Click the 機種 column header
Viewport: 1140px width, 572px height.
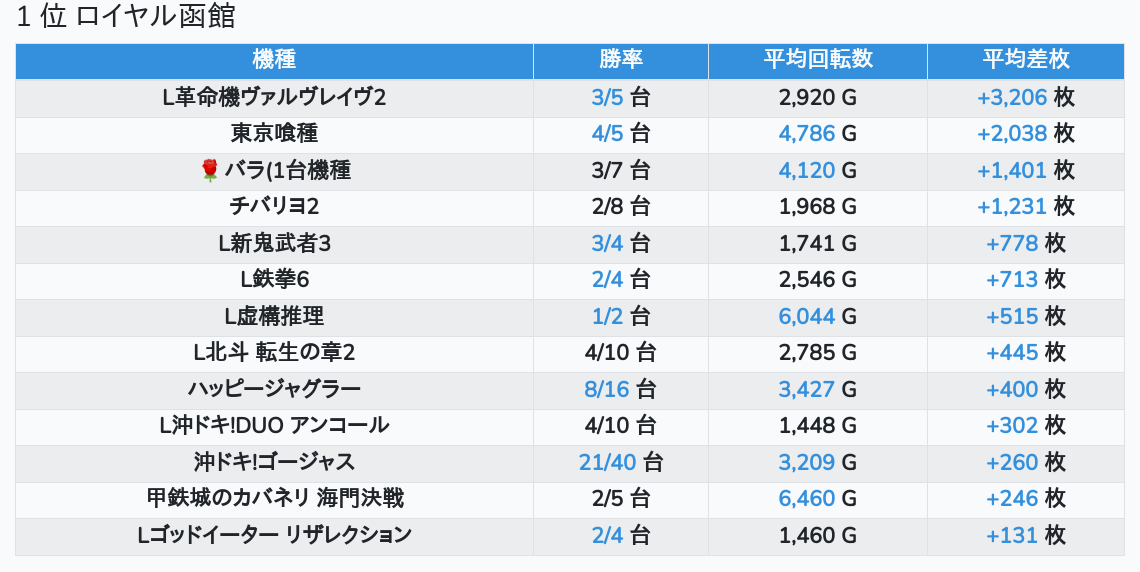(274, 60)
